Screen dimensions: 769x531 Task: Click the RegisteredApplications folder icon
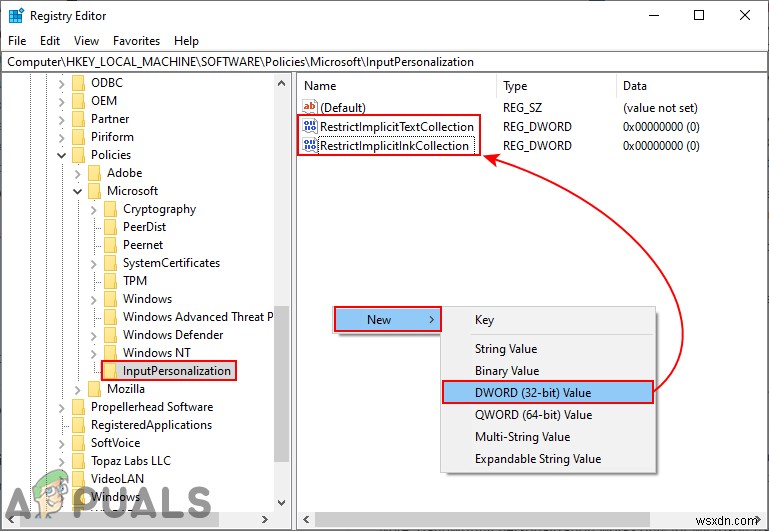point(78,425)
